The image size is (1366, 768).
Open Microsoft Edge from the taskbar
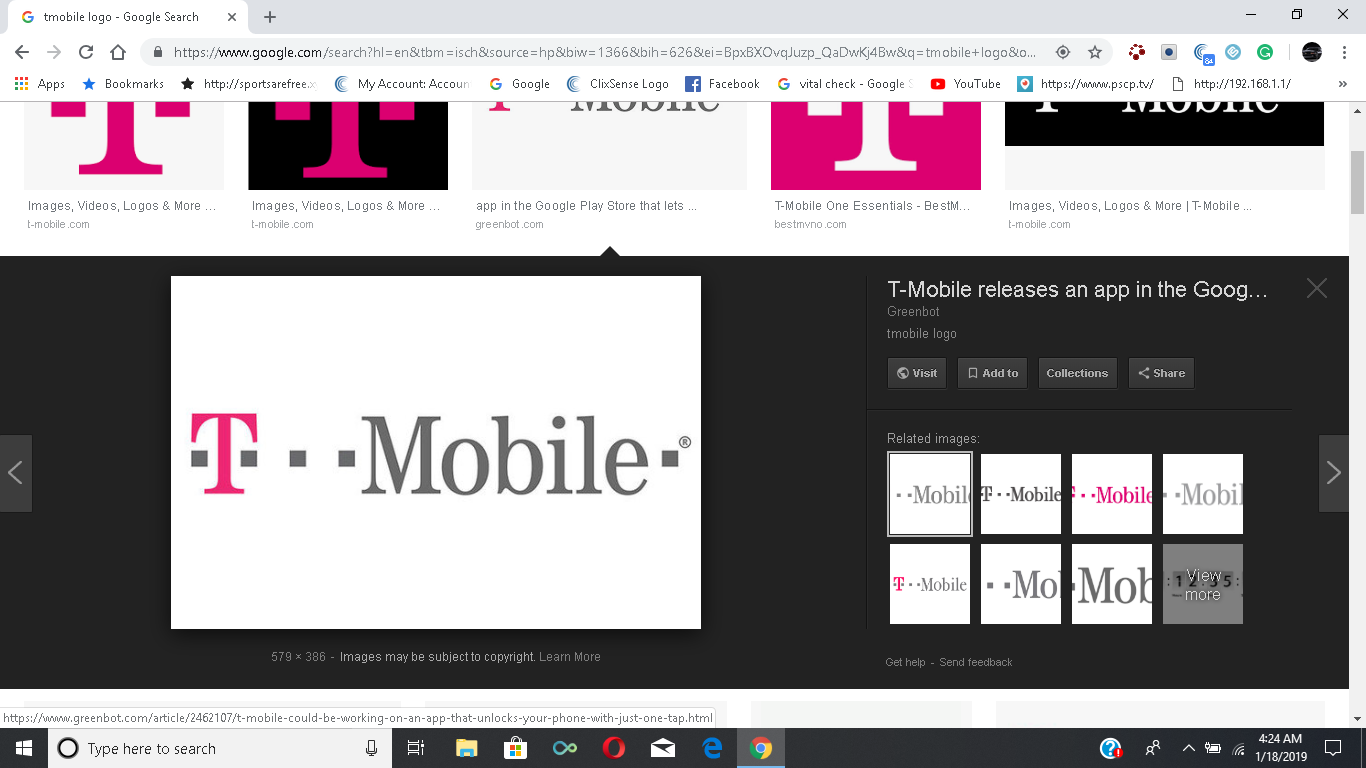coord(712,748)
